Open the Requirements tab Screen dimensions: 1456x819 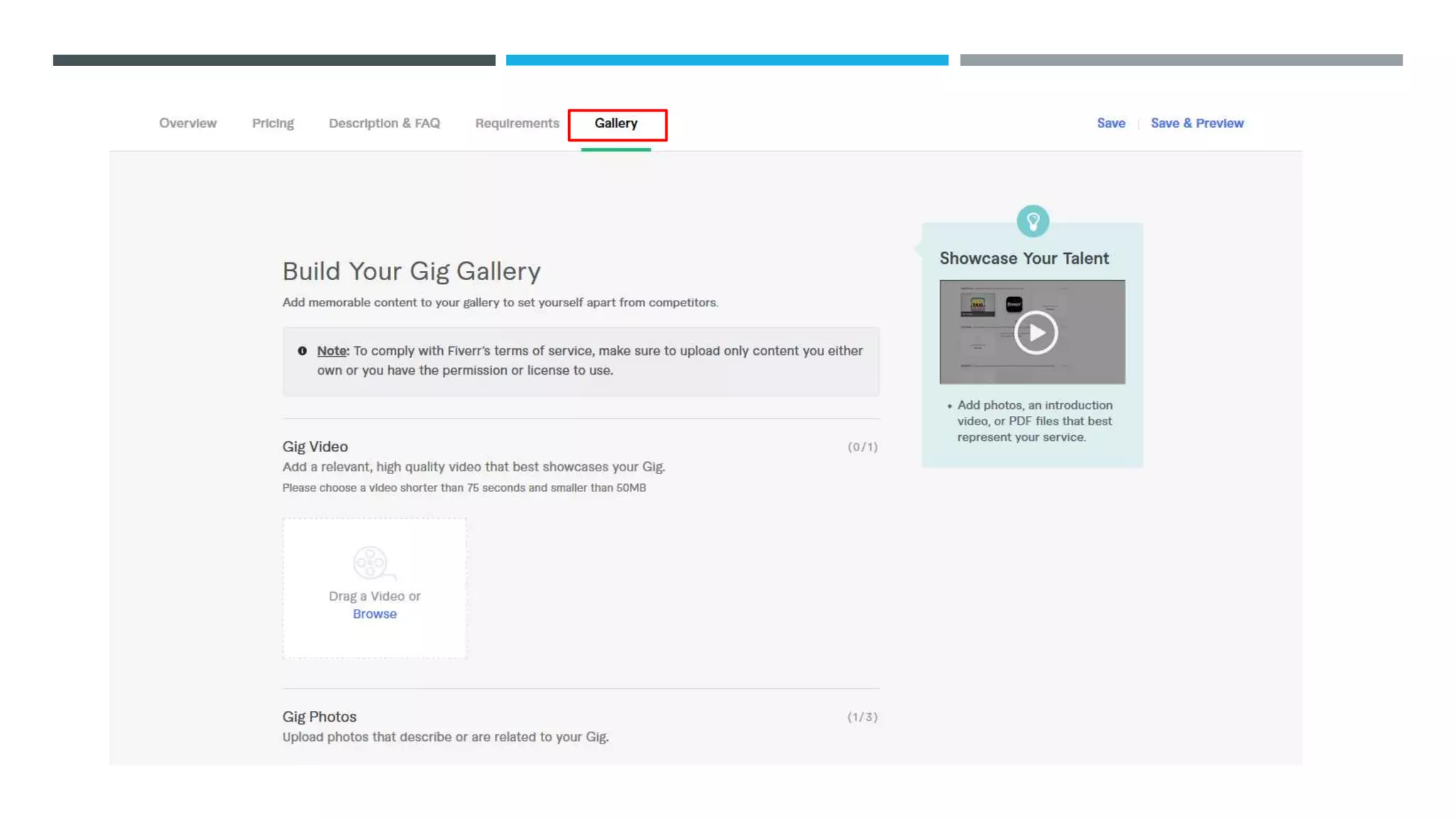coord(517,123)
